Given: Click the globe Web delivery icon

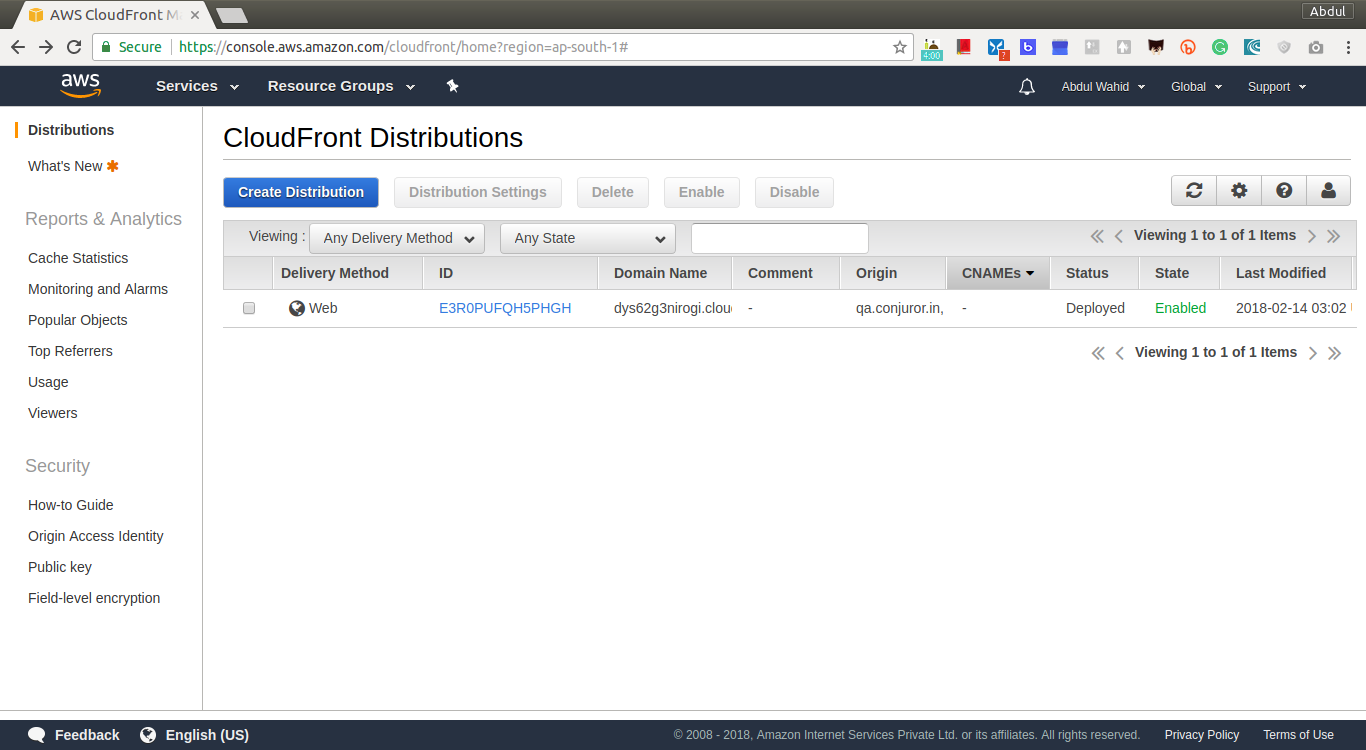Looking at the screenshot, I should pos(297,308).
